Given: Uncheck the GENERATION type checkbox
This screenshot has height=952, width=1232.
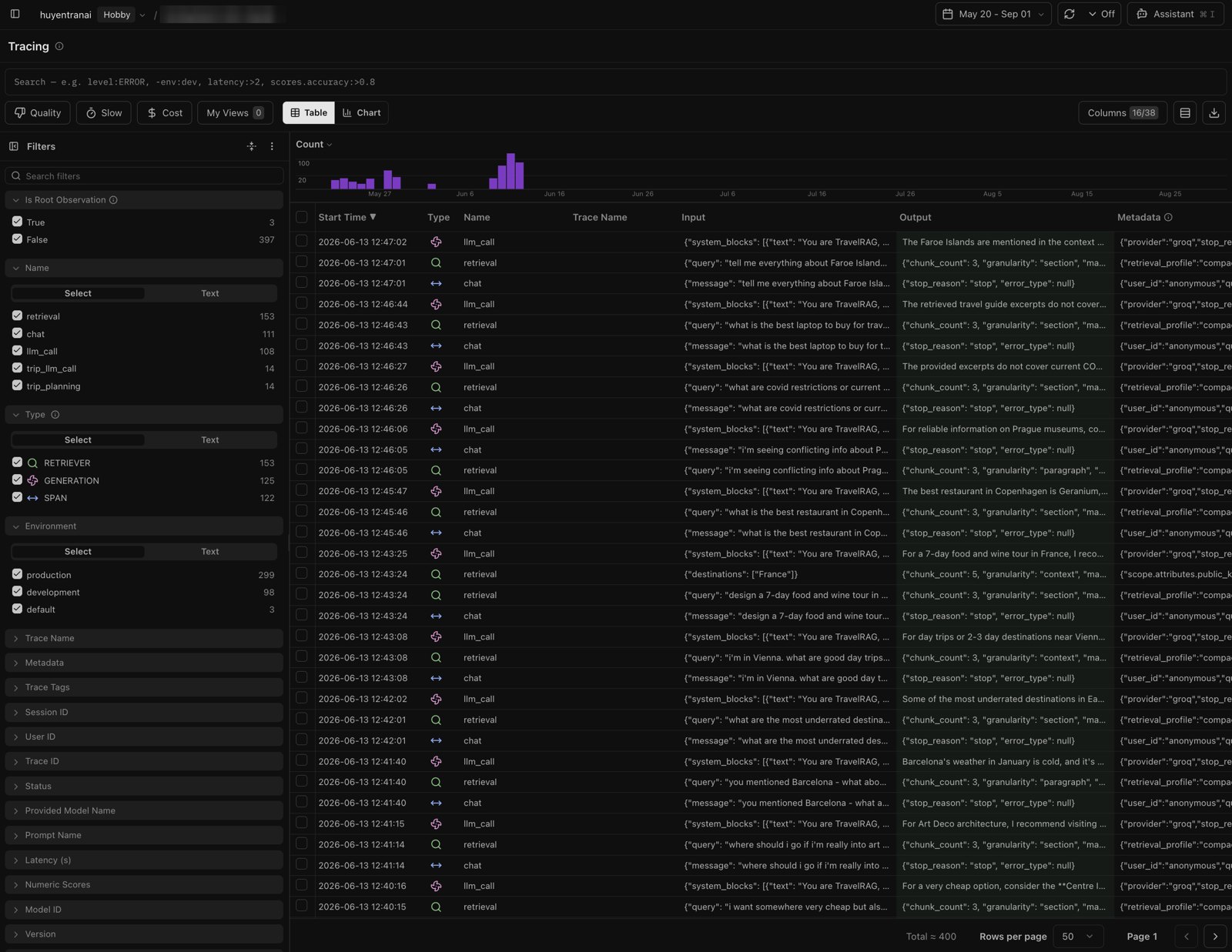Looking at the screenshot, I should pyautogui.click(x=17, y=480).
